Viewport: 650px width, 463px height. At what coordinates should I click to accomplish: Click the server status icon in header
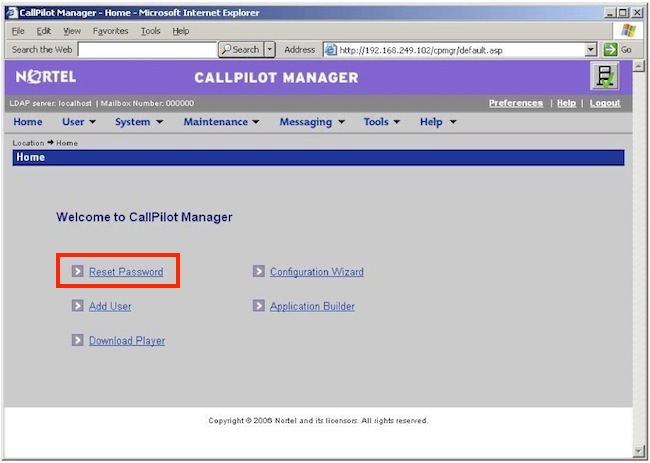(x=605, y=76)
